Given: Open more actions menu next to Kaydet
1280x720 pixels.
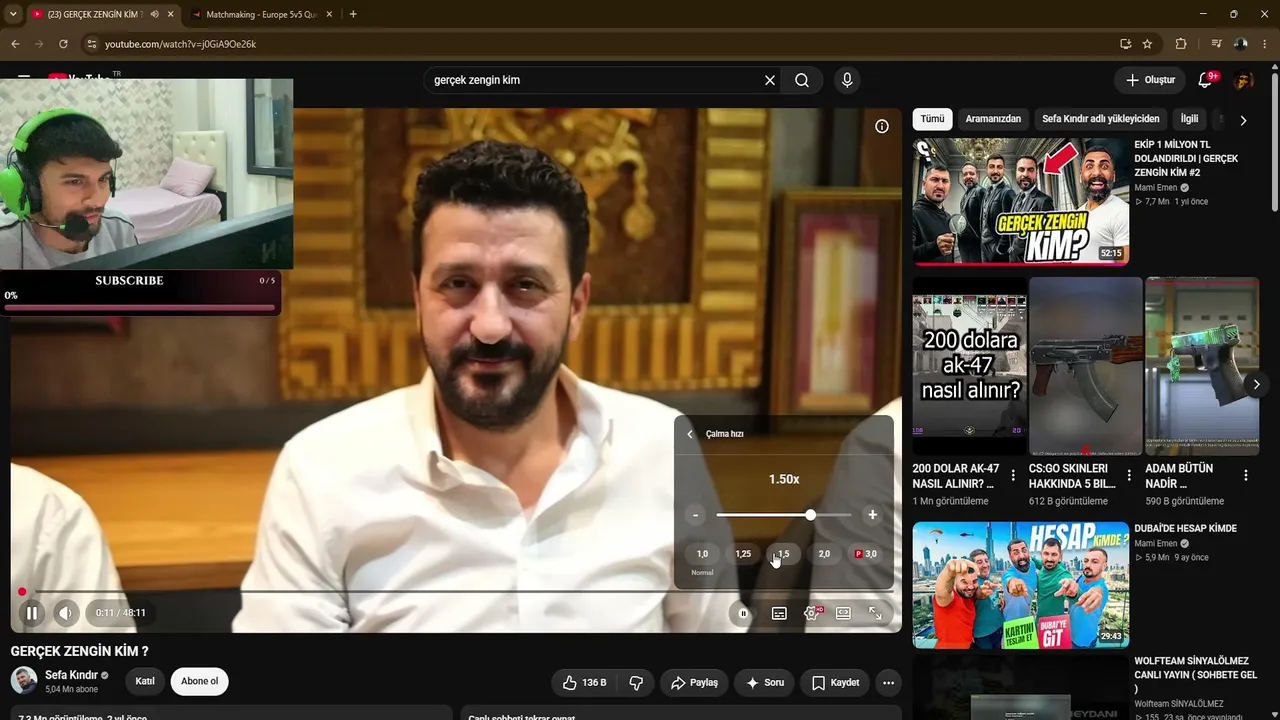Looking at the screenshot, I should (x=888, y=683).
